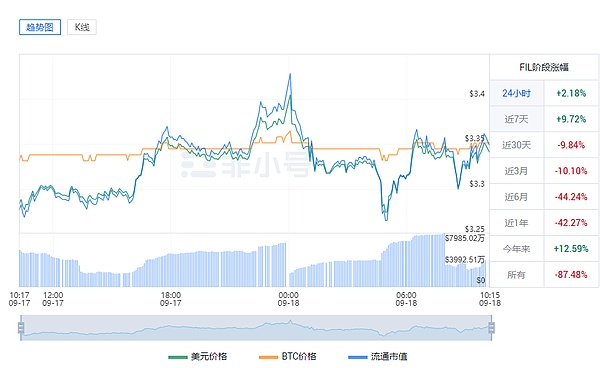Click the +9.72% seven-day change value

(x=571, y=119)
